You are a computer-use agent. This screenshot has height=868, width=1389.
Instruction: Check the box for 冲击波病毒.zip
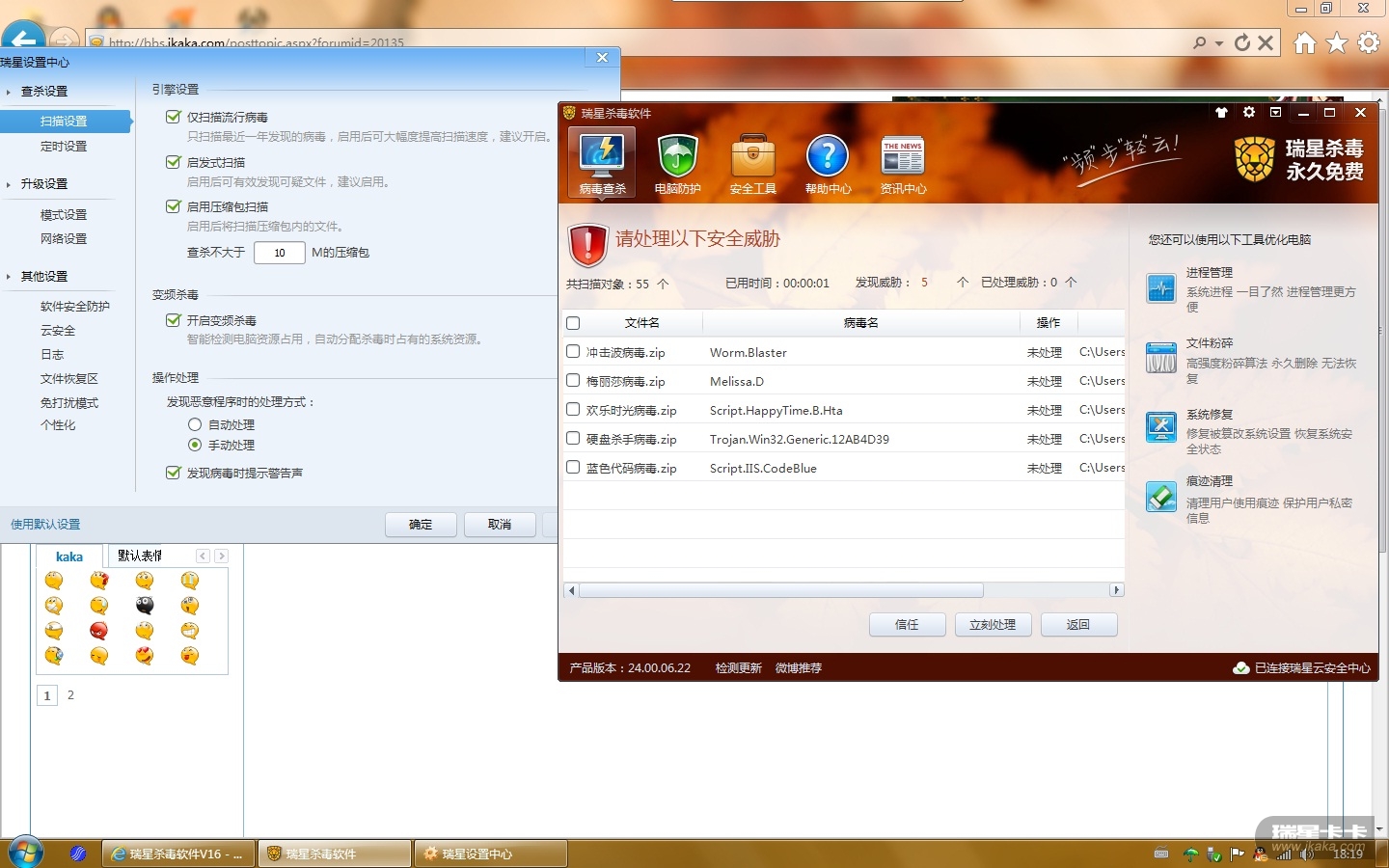[x=573, y=352]
